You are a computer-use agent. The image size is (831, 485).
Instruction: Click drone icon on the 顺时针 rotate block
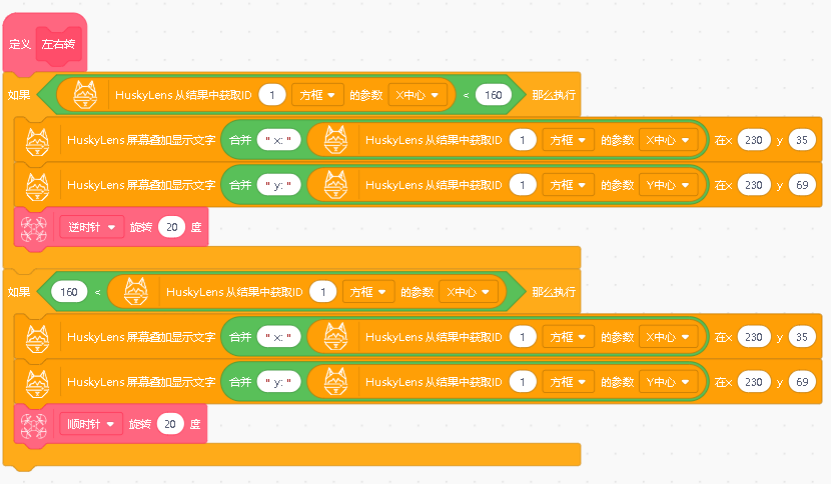[x=33, y=426]
